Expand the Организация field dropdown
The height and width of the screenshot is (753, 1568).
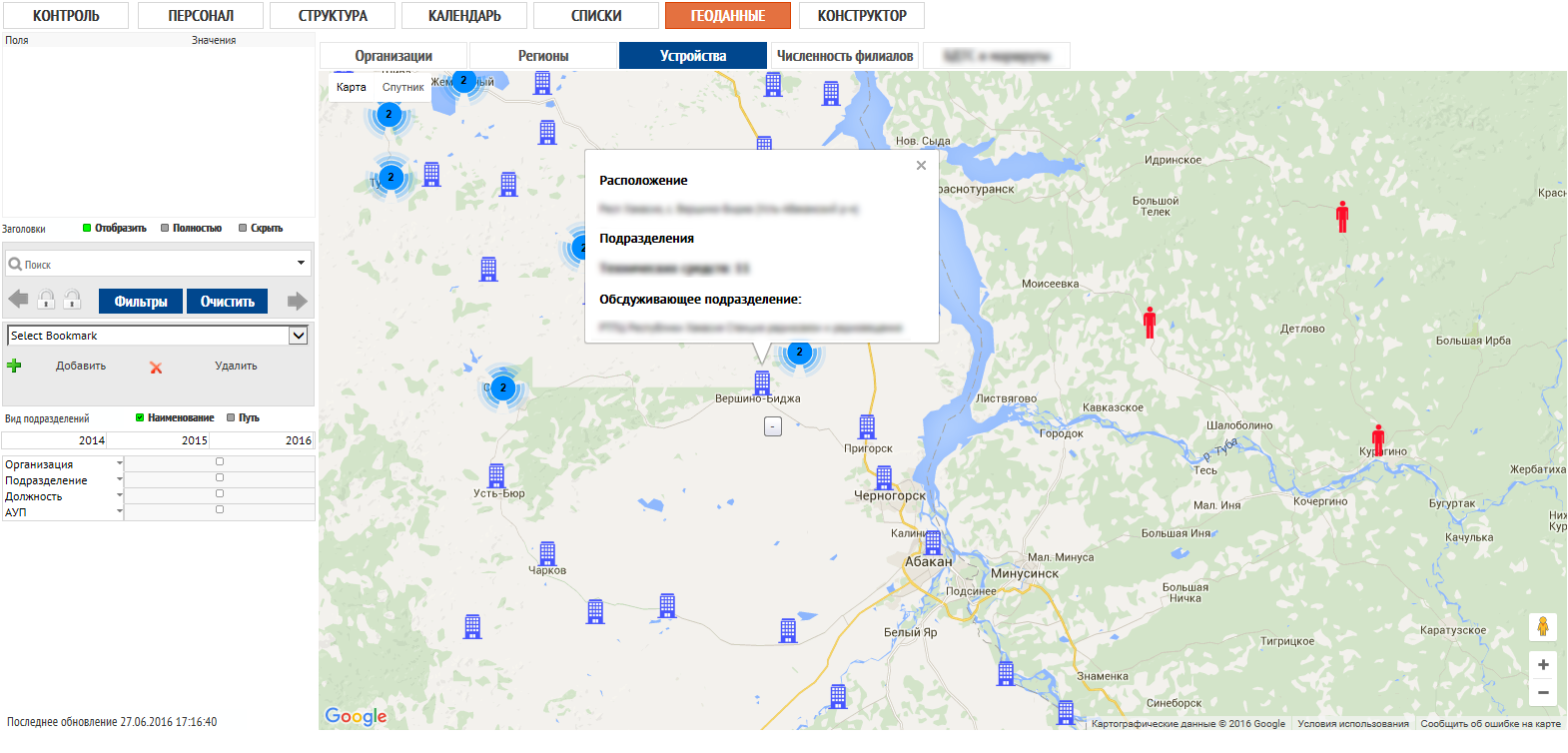120,463
